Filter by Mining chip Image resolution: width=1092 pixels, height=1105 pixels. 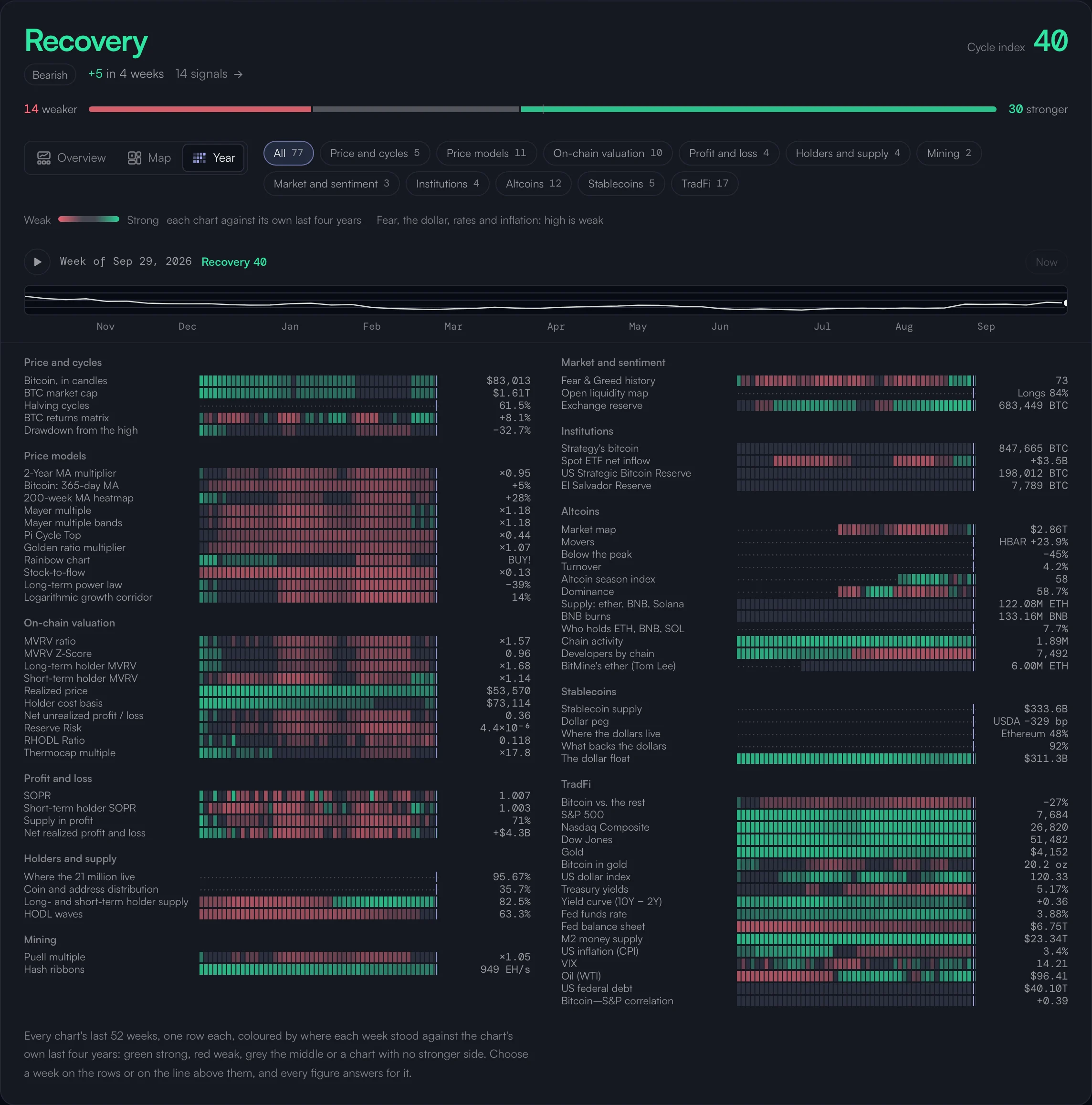point(949,153)
